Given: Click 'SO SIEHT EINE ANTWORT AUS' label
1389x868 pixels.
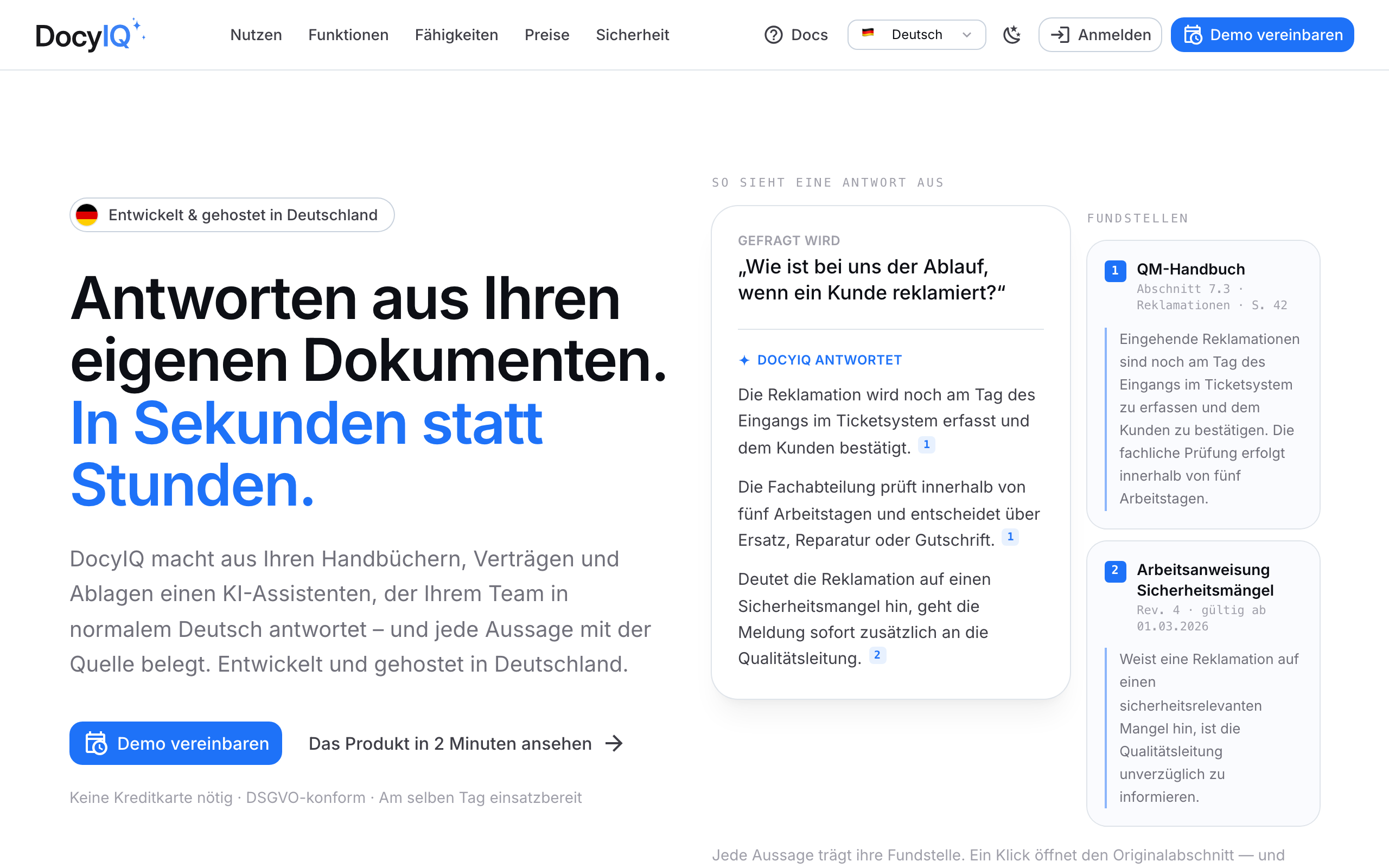Looking at the screenshot, I should click(827, 183).
